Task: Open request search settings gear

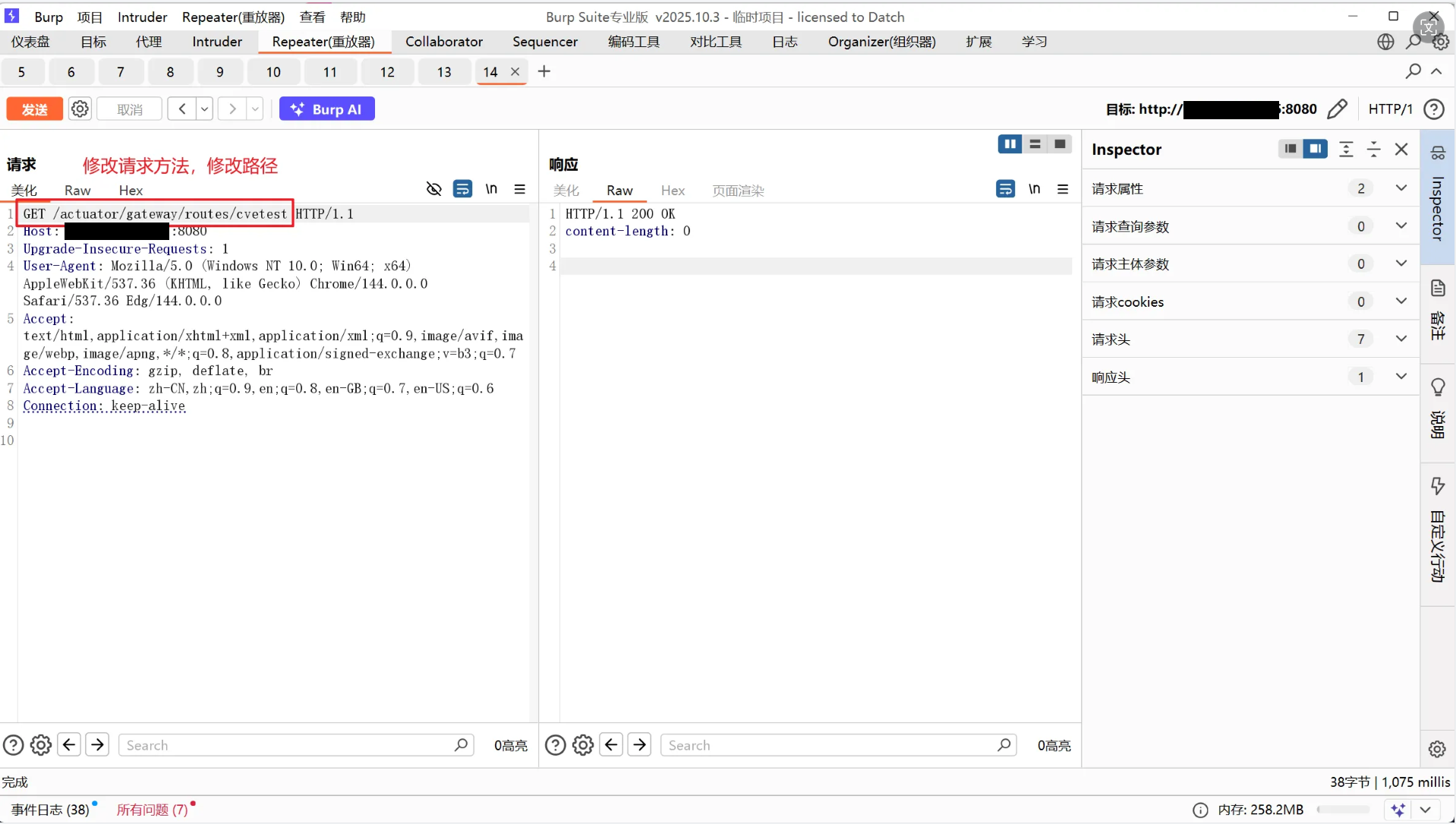Action: coord(41,745)
